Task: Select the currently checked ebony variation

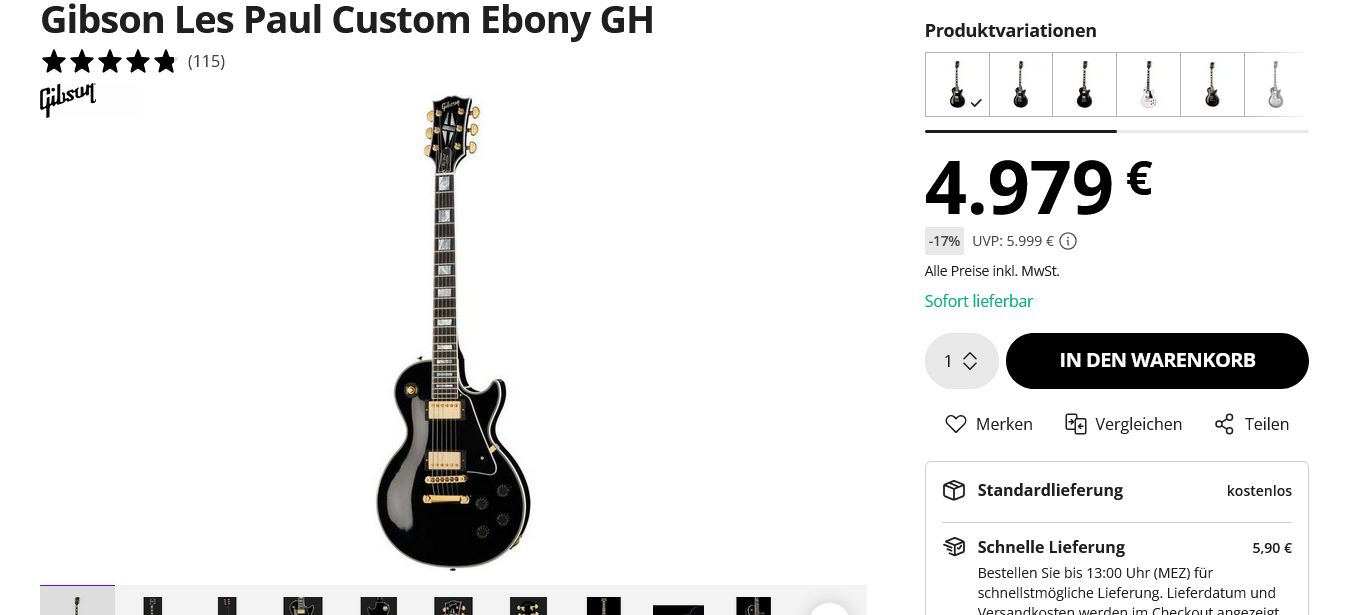Action: 957,85
